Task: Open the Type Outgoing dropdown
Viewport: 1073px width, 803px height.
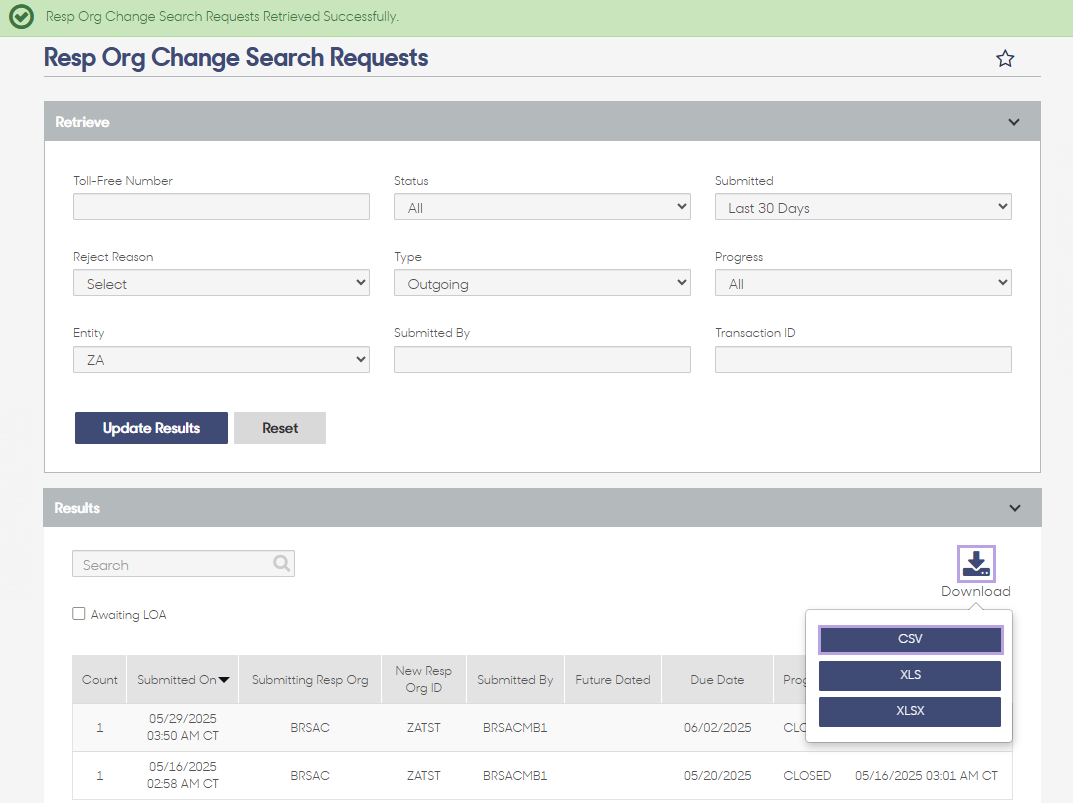Action: tap(542, 283)
